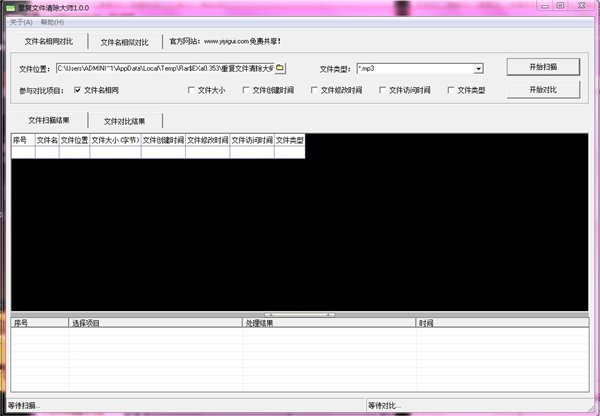Click the 等待对比 status bar text

click(384, 406)
